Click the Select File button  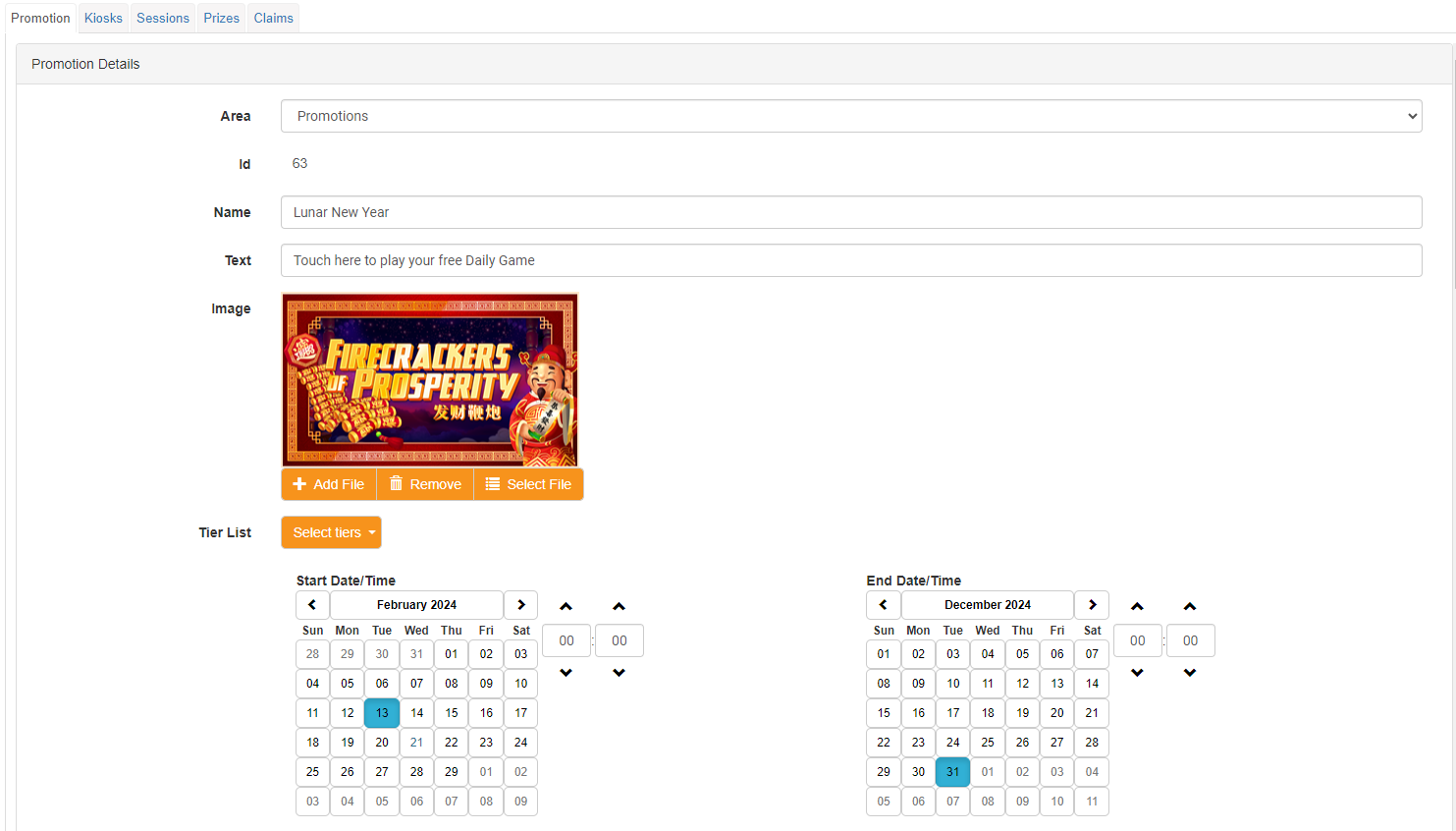coord(528,484)
